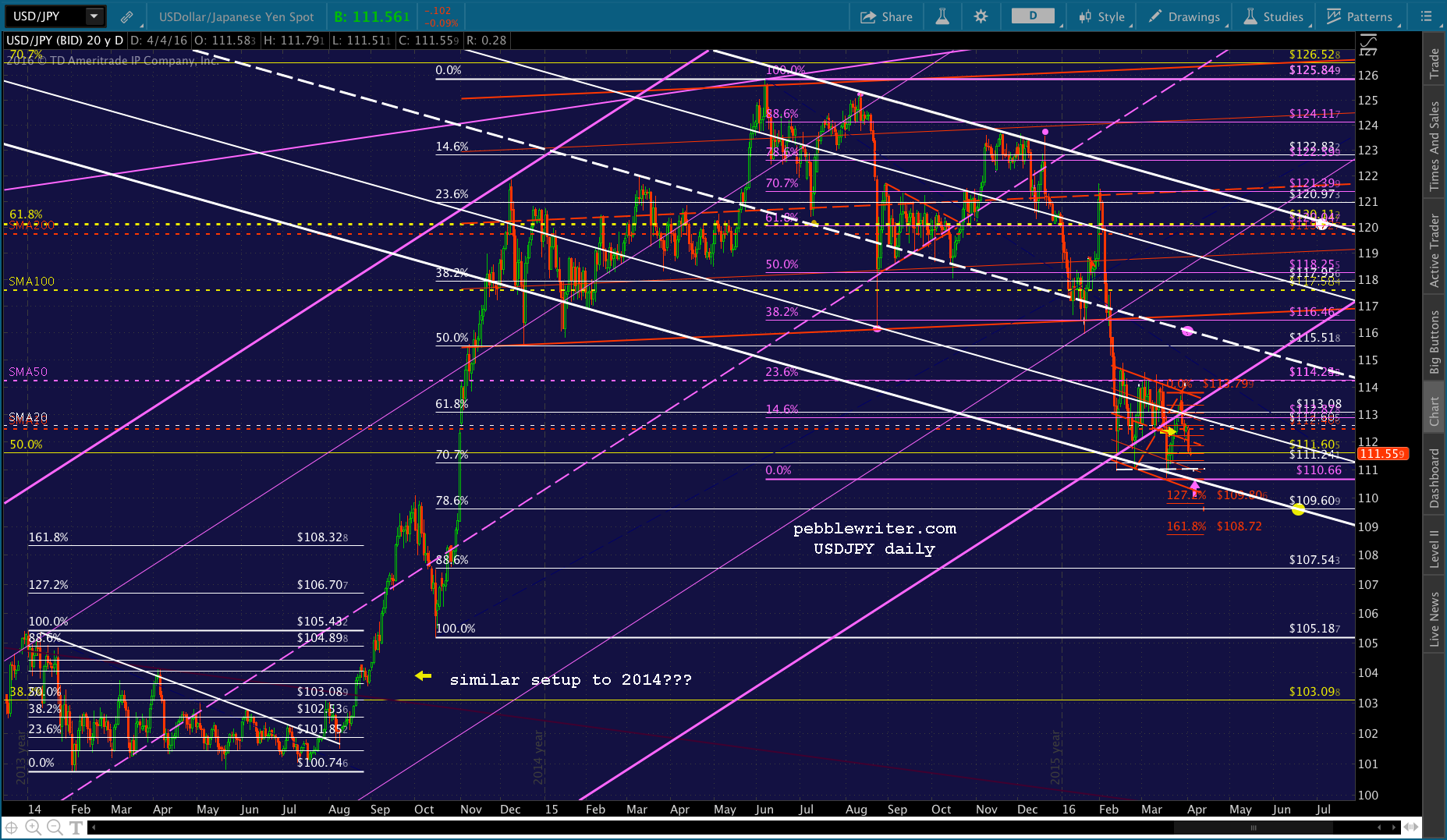The height and width of the screenshot is (840, 1447).
Task: Click the USD/JPY (BID) 20 y D label
Action: (x=65, y=40)
